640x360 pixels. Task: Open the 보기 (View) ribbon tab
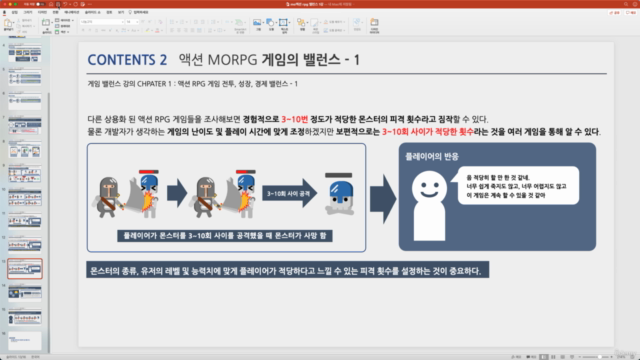click(x=121, y=13)
